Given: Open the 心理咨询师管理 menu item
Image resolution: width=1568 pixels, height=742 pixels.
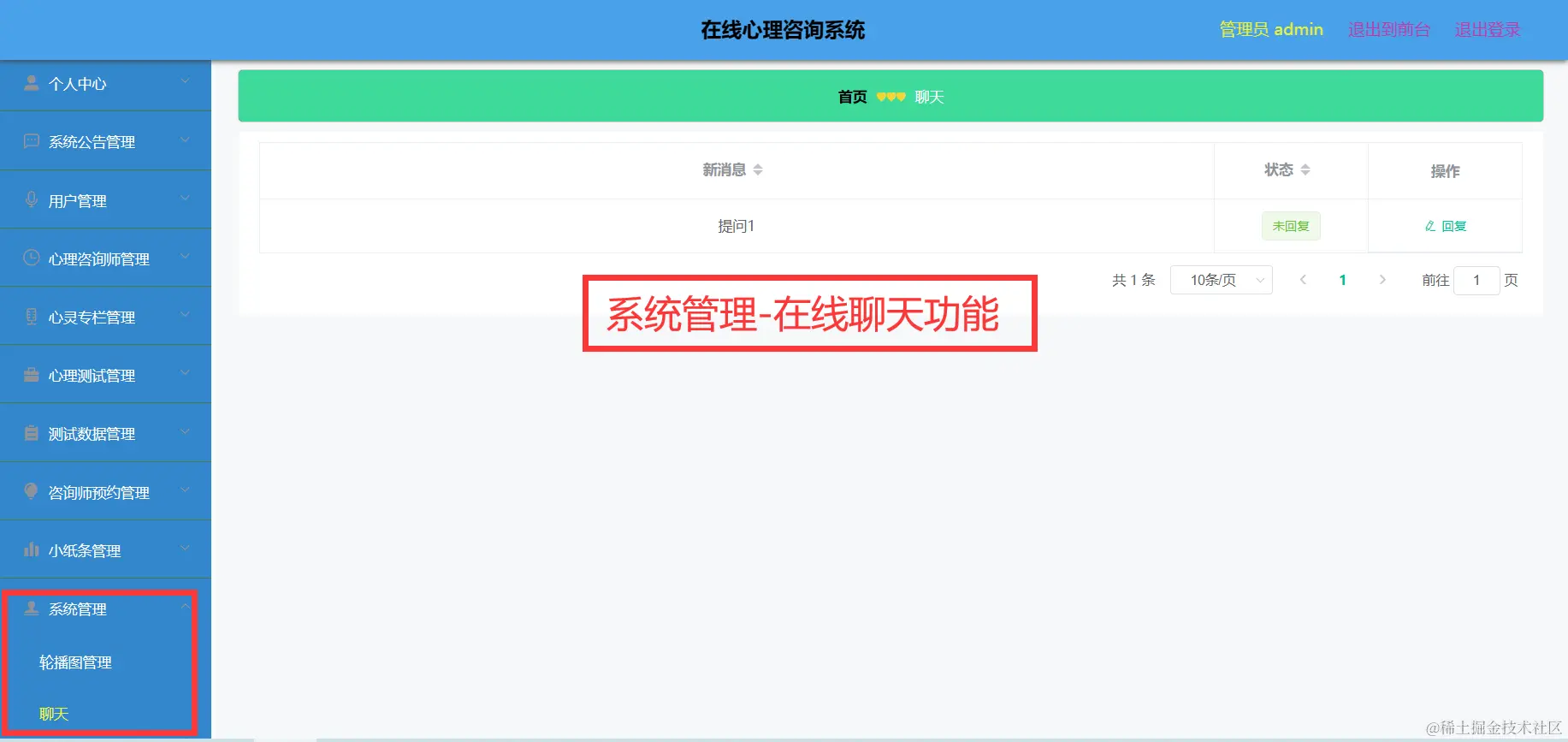Looking at the screenshot, I should tap(105, 258).
